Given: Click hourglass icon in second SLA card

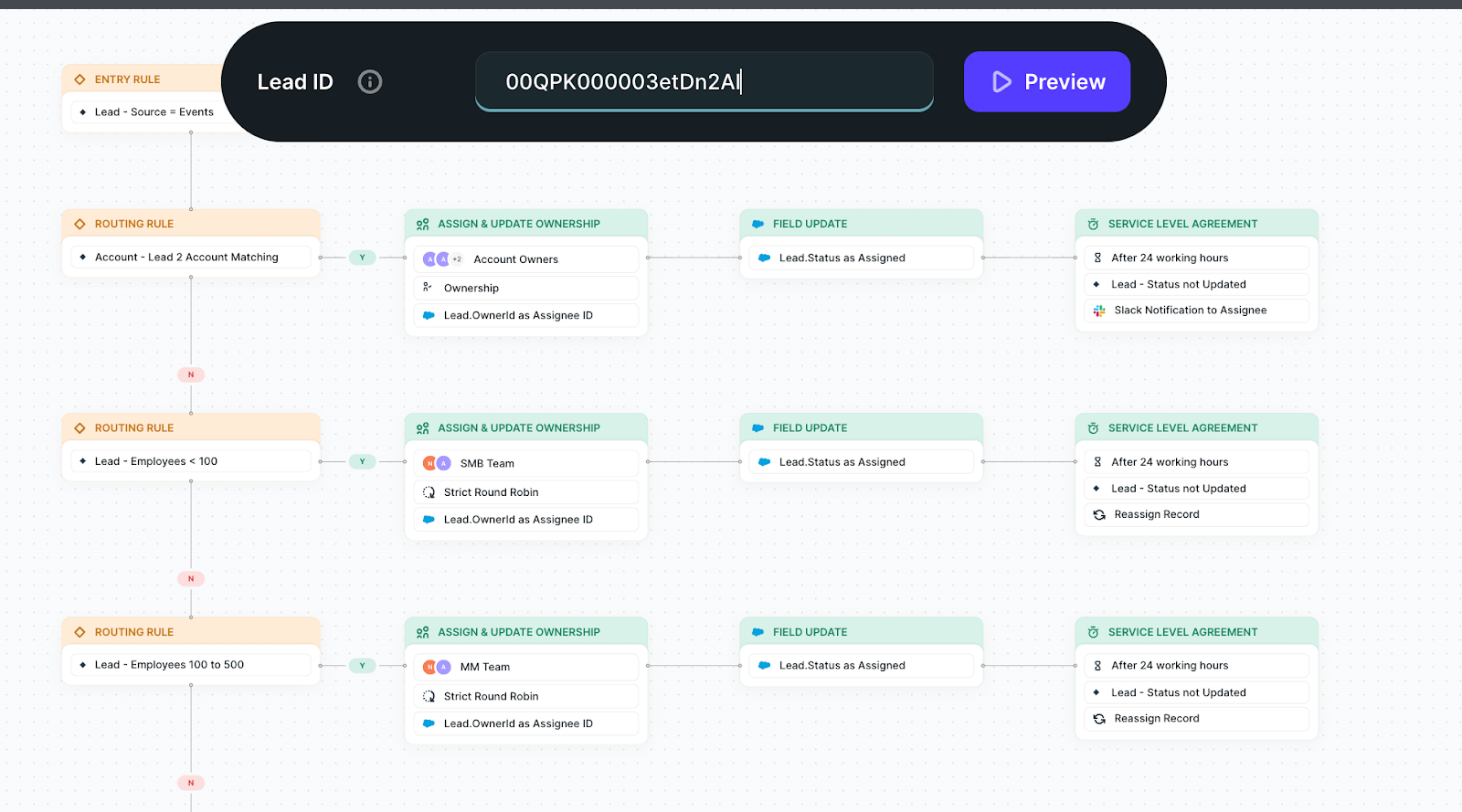Looking at the screenshot, I should pyautogui.click(x=1097, y=462).
